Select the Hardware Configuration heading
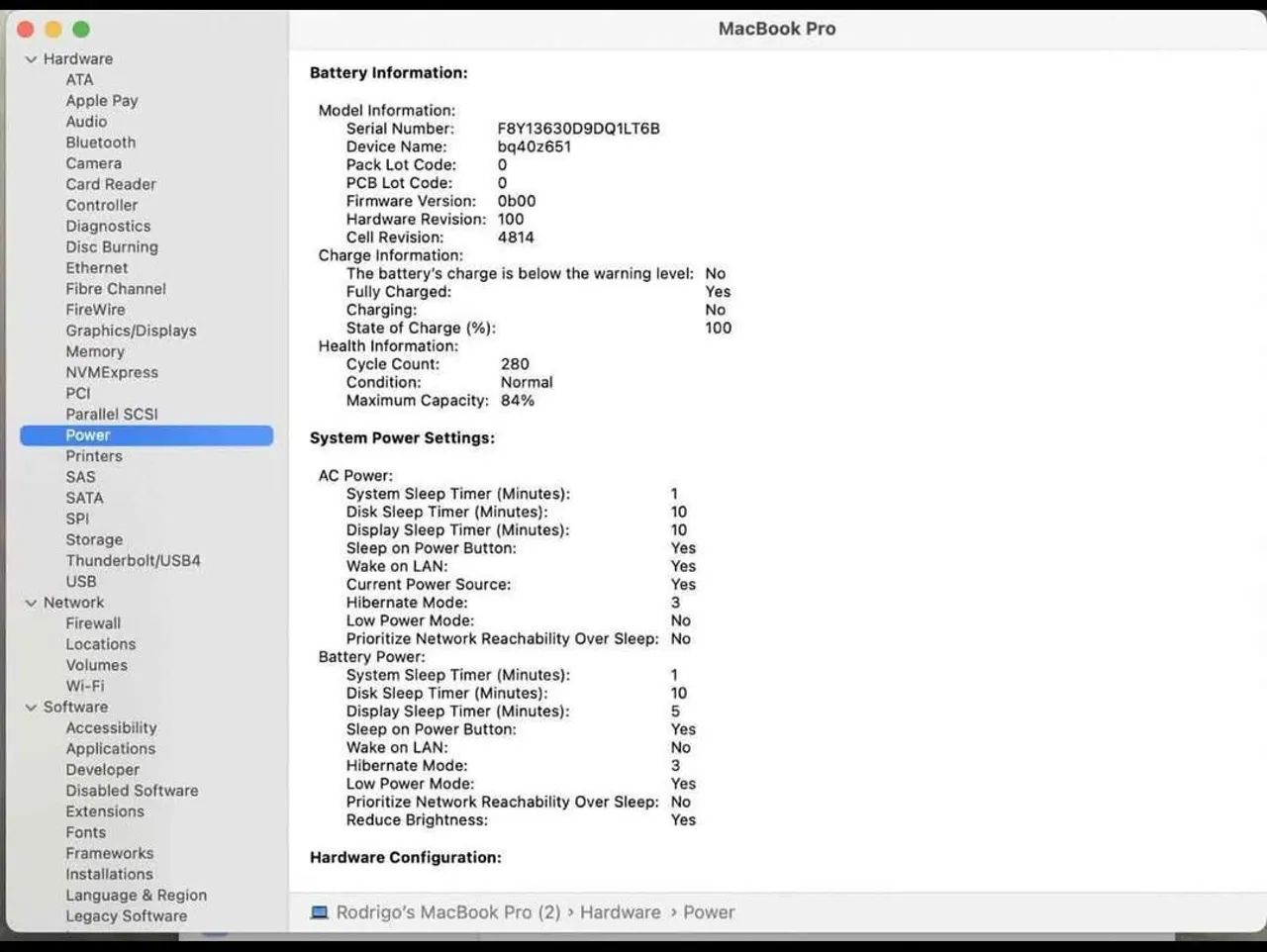The image size is (1267, 952). click(x=406, y=858)
